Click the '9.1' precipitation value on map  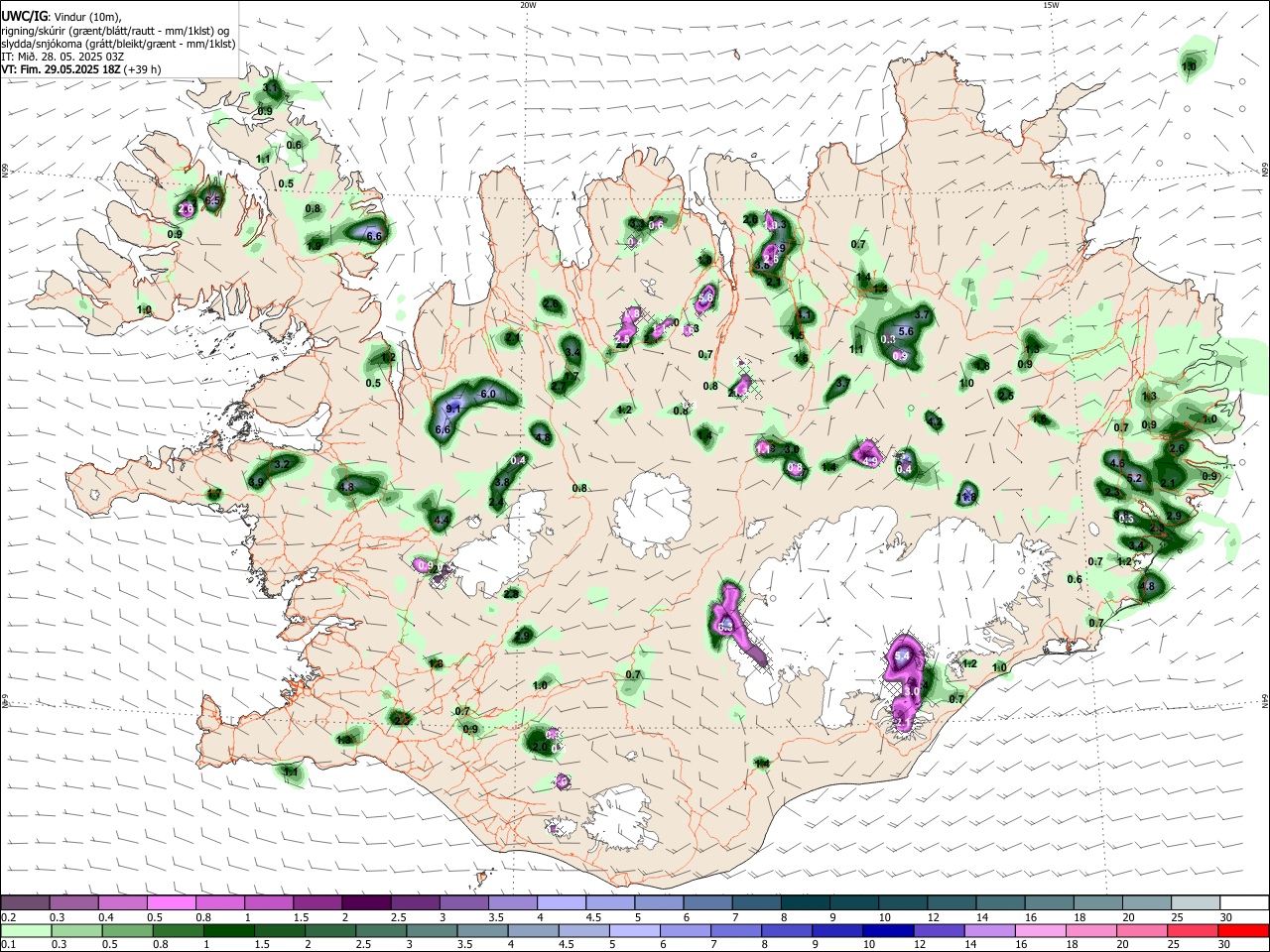(454, 409)
